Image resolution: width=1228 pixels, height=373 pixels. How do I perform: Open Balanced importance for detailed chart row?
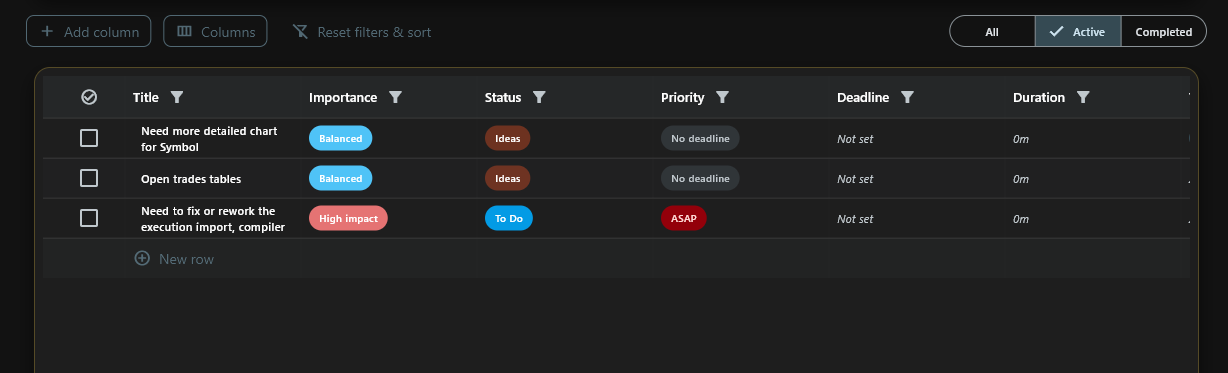coord(341,138)
